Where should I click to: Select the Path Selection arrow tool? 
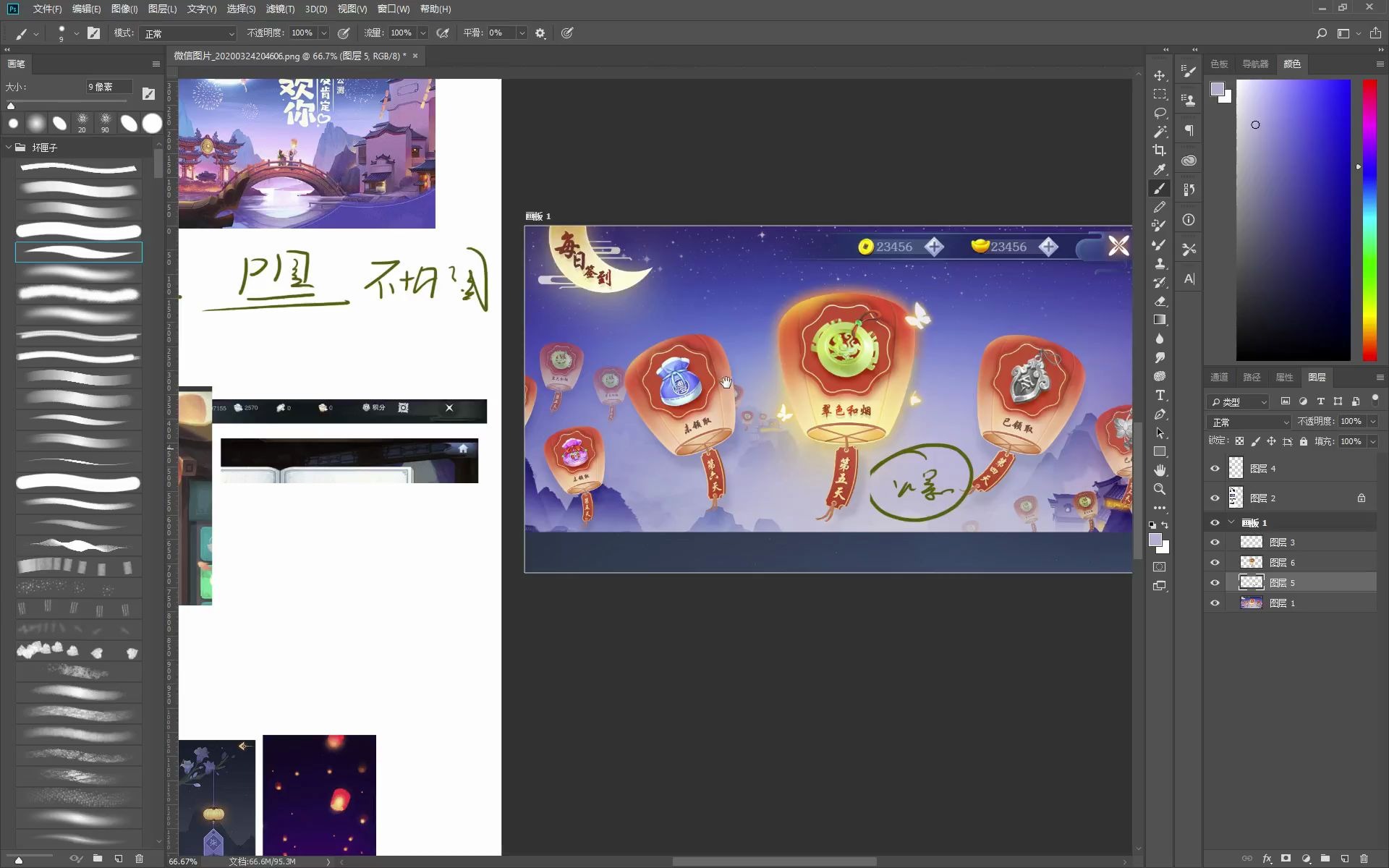pos(1160,433)
